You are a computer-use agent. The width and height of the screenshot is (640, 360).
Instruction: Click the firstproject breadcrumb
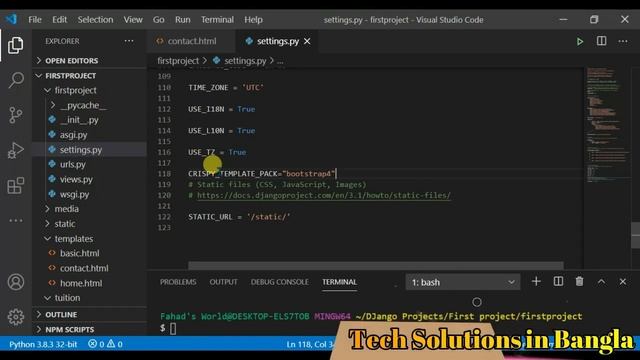[178, 61]
